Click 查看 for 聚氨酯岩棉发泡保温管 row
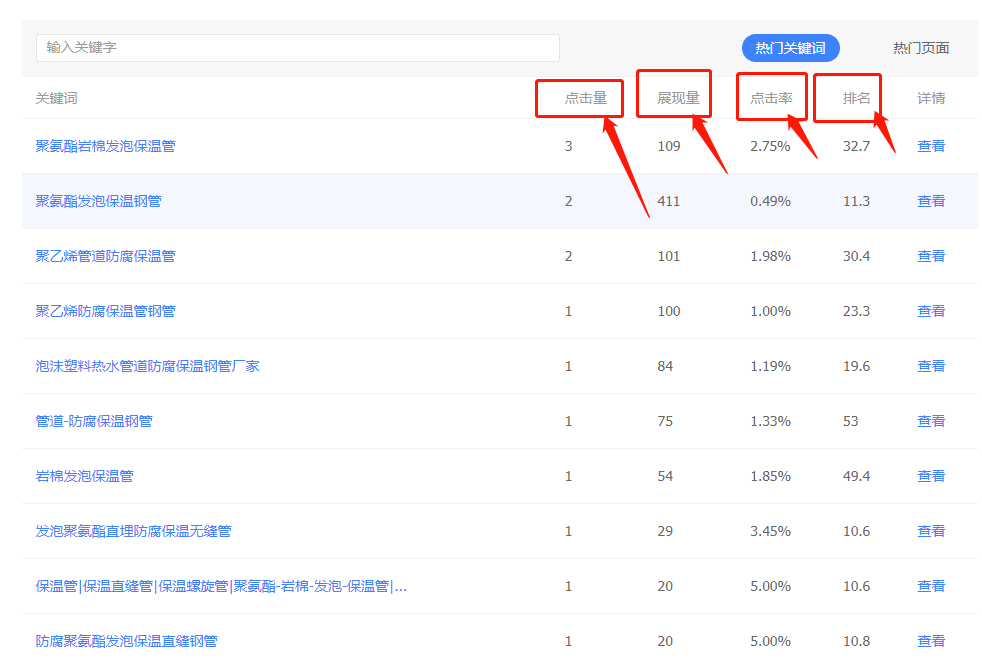The width and height of the screenshot is (982, 664). tap(931, 146)
